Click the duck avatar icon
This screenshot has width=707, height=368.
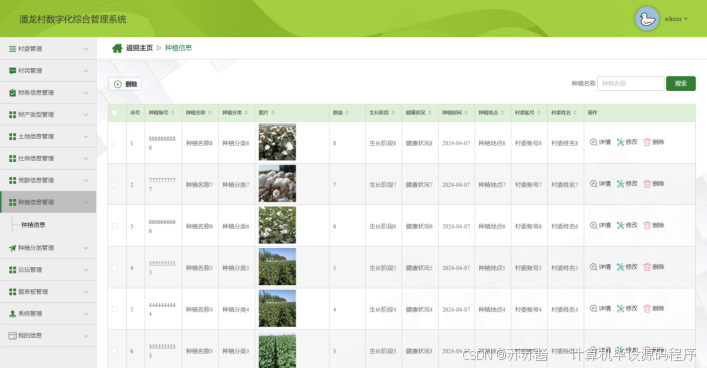click(647, 19)
